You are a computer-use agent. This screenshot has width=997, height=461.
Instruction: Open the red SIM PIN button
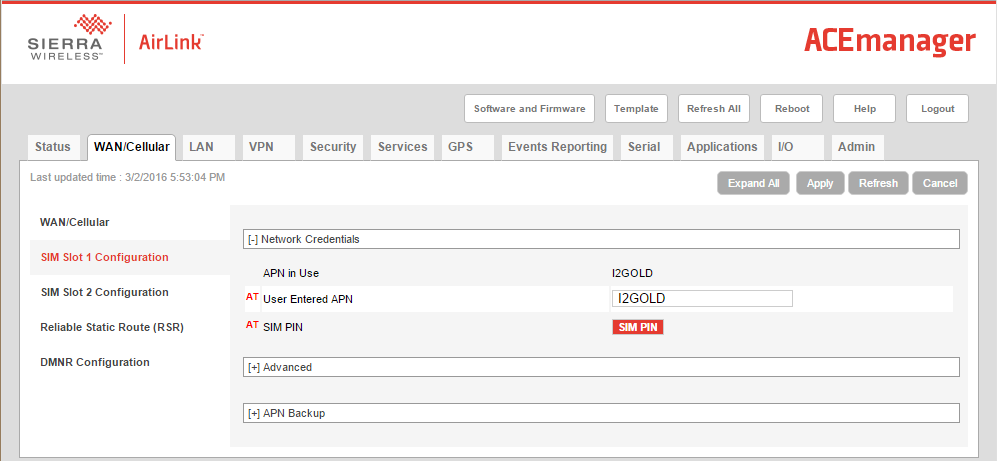pyautogui.click(x=638, y=327)
